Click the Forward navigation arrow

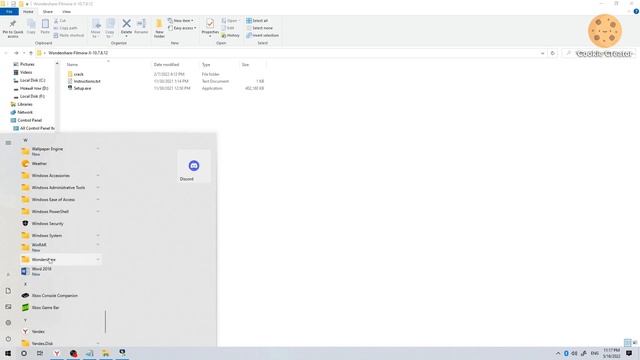(x=16, y=53)
